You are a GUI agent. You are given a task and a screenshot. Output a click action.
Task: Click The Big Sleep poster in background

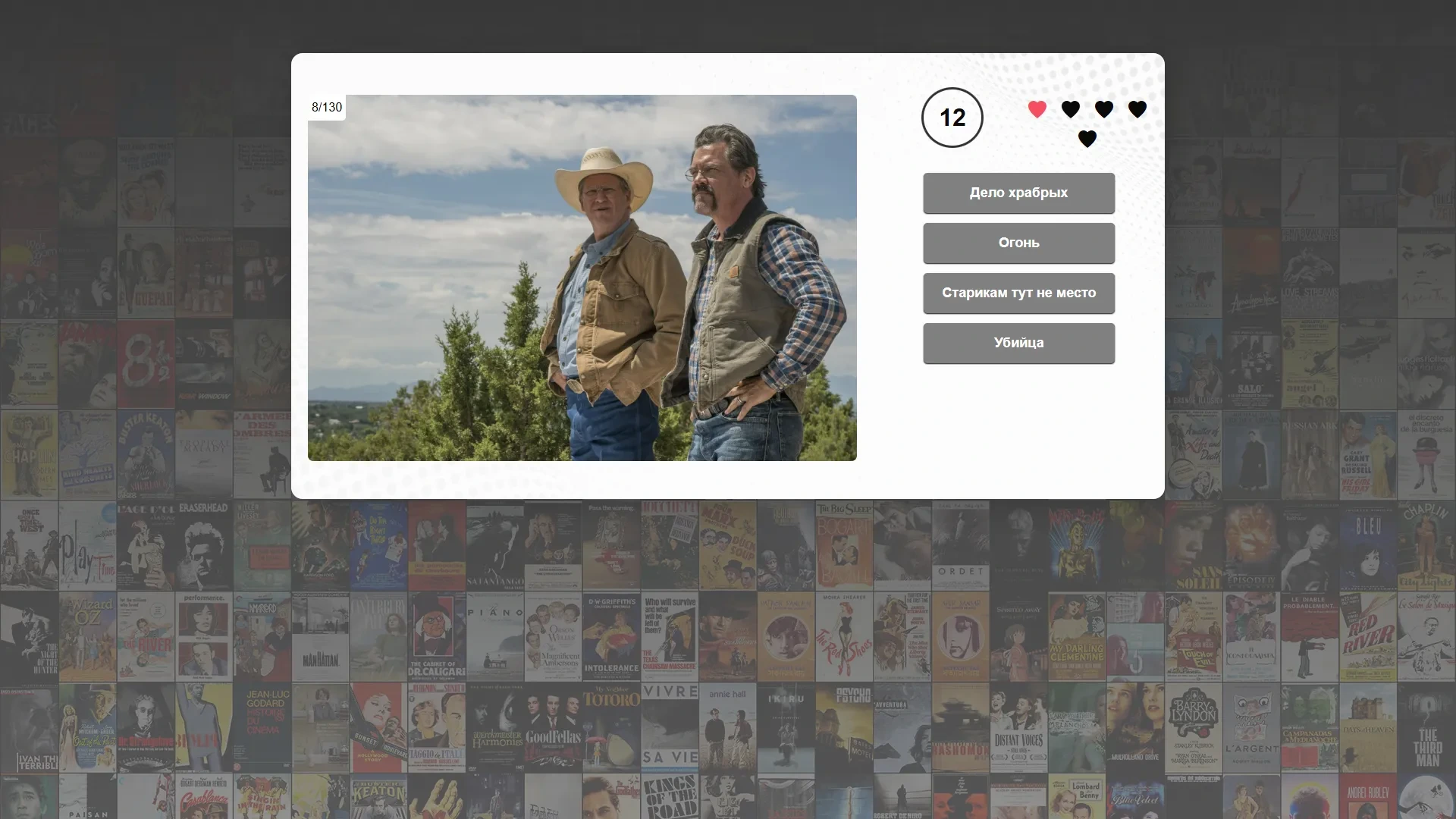(x=844, y=546)
